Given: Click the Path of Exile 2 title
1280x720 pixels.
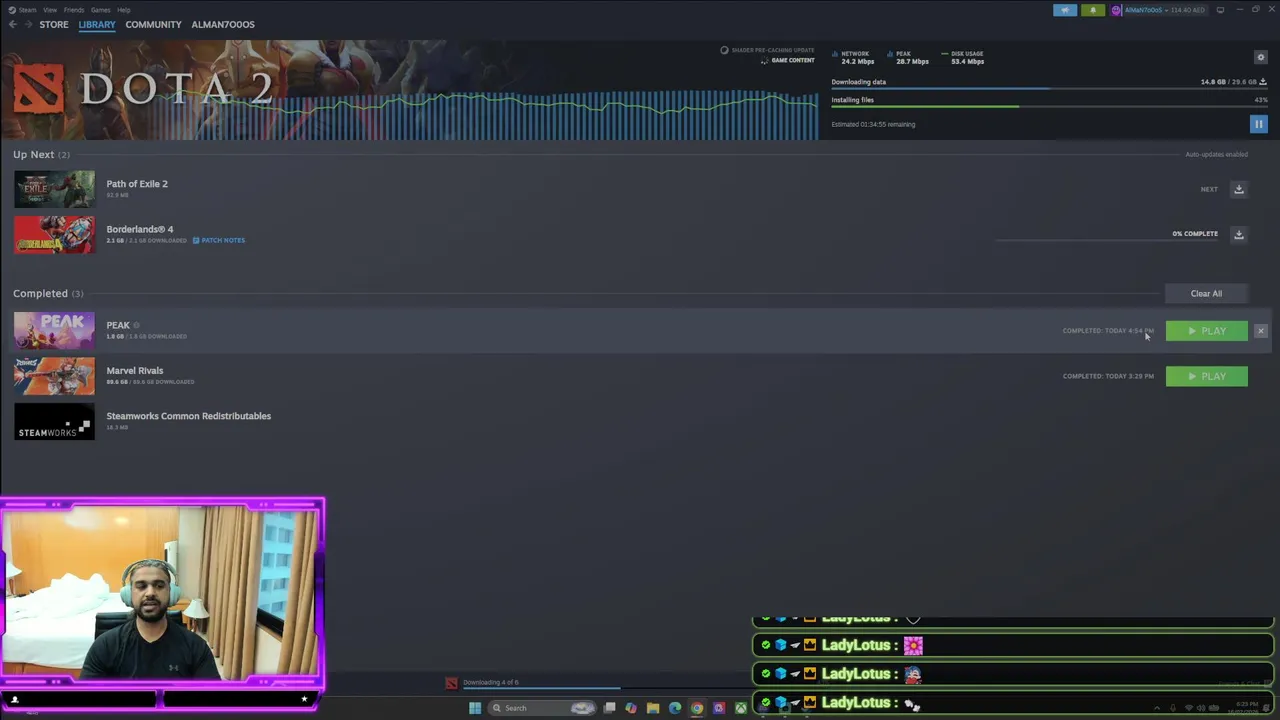Looking at the screenshot, I should (137, 184).
